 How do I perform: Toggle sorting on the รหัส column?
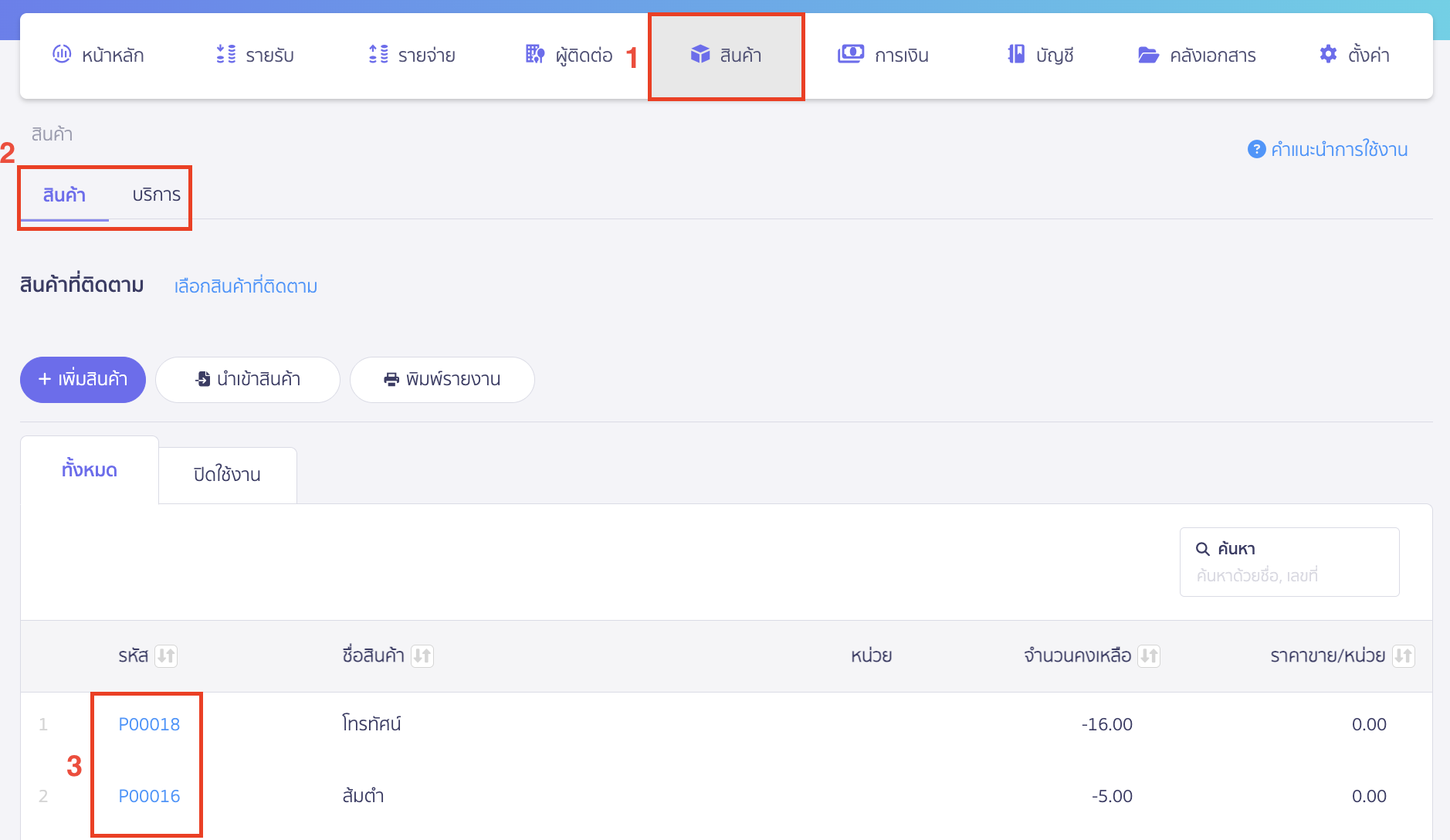coord(167,655)
